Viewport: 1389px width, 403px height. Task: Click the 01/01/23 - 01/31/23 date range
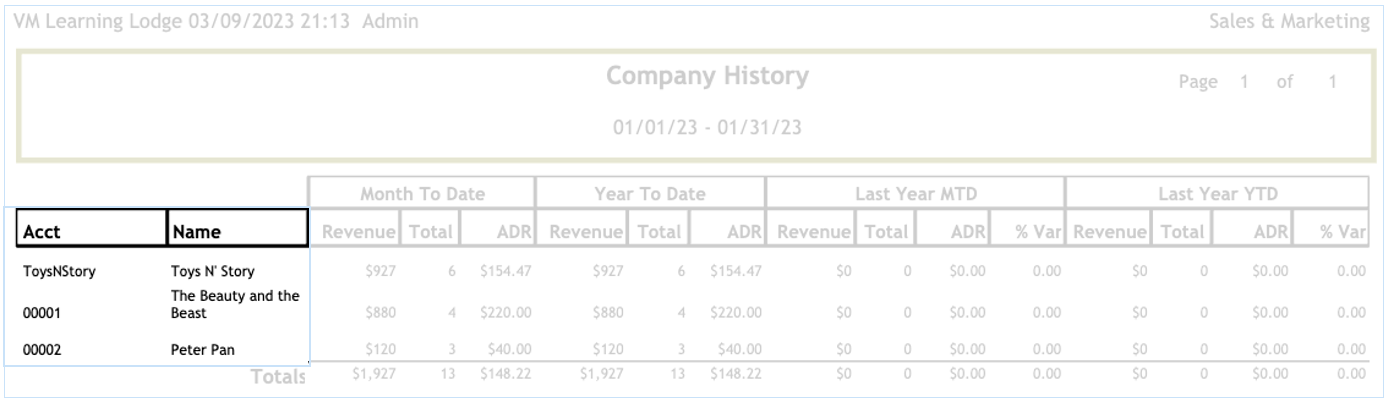(x=708, y=128)
